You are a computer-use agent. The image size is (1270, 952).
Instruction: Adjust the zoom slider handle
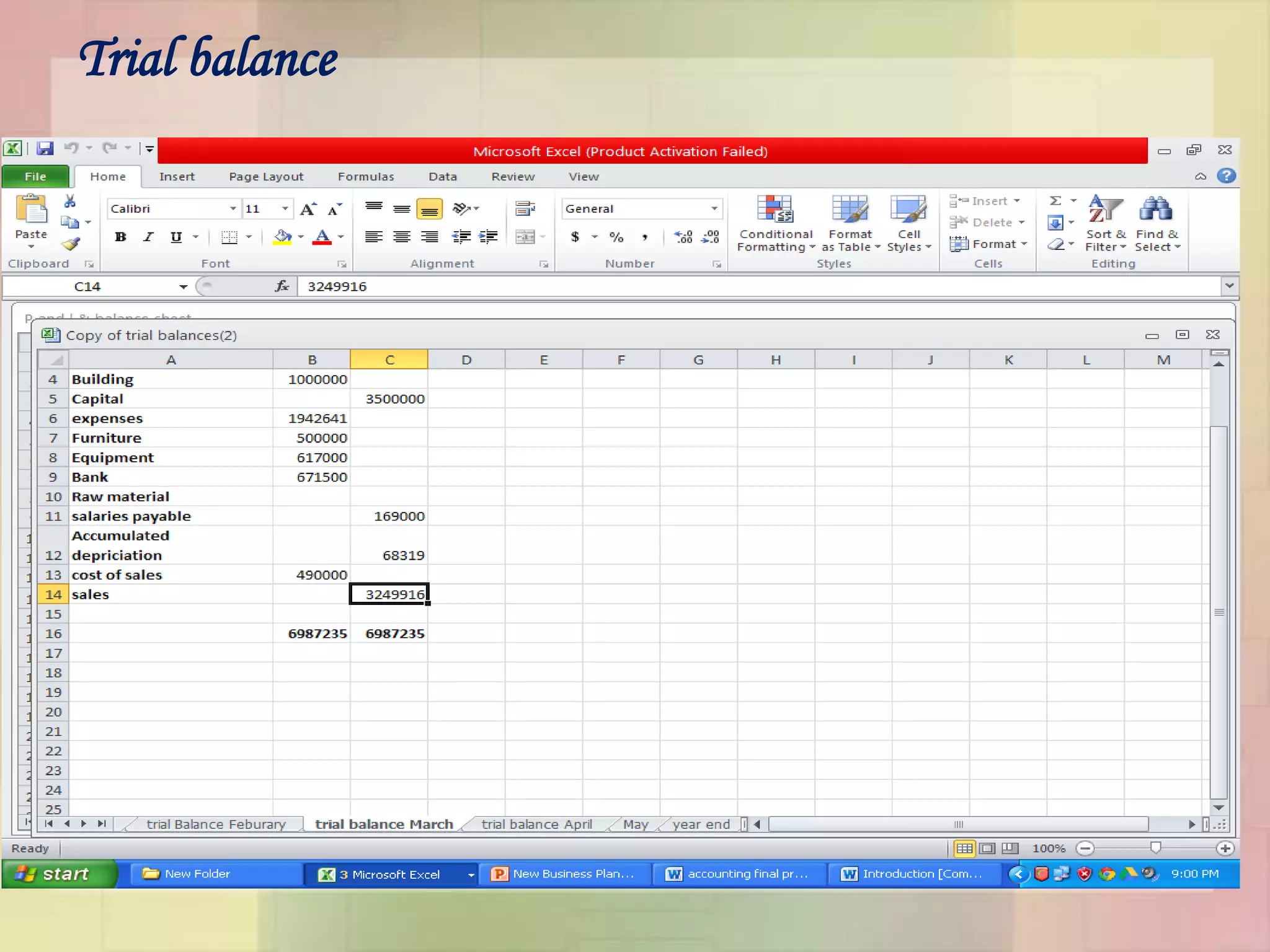point(1155,847)
